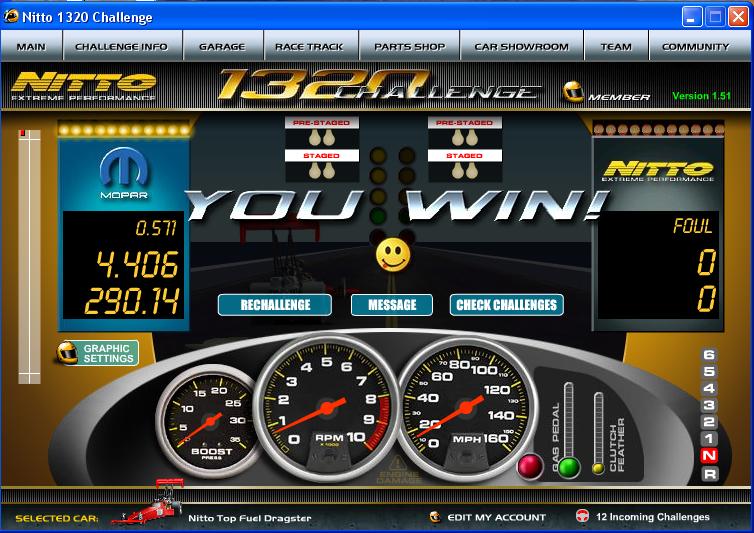754x533 pixels.
Task: Select gear 3 on shifter
Action: tap(709, 405)
